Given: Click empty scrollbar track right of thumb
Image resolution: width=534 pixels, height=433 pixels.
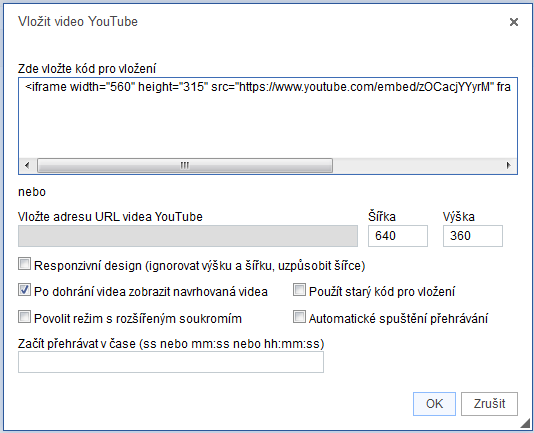Looking at the screenshot, I should click(x=417, y=166).
